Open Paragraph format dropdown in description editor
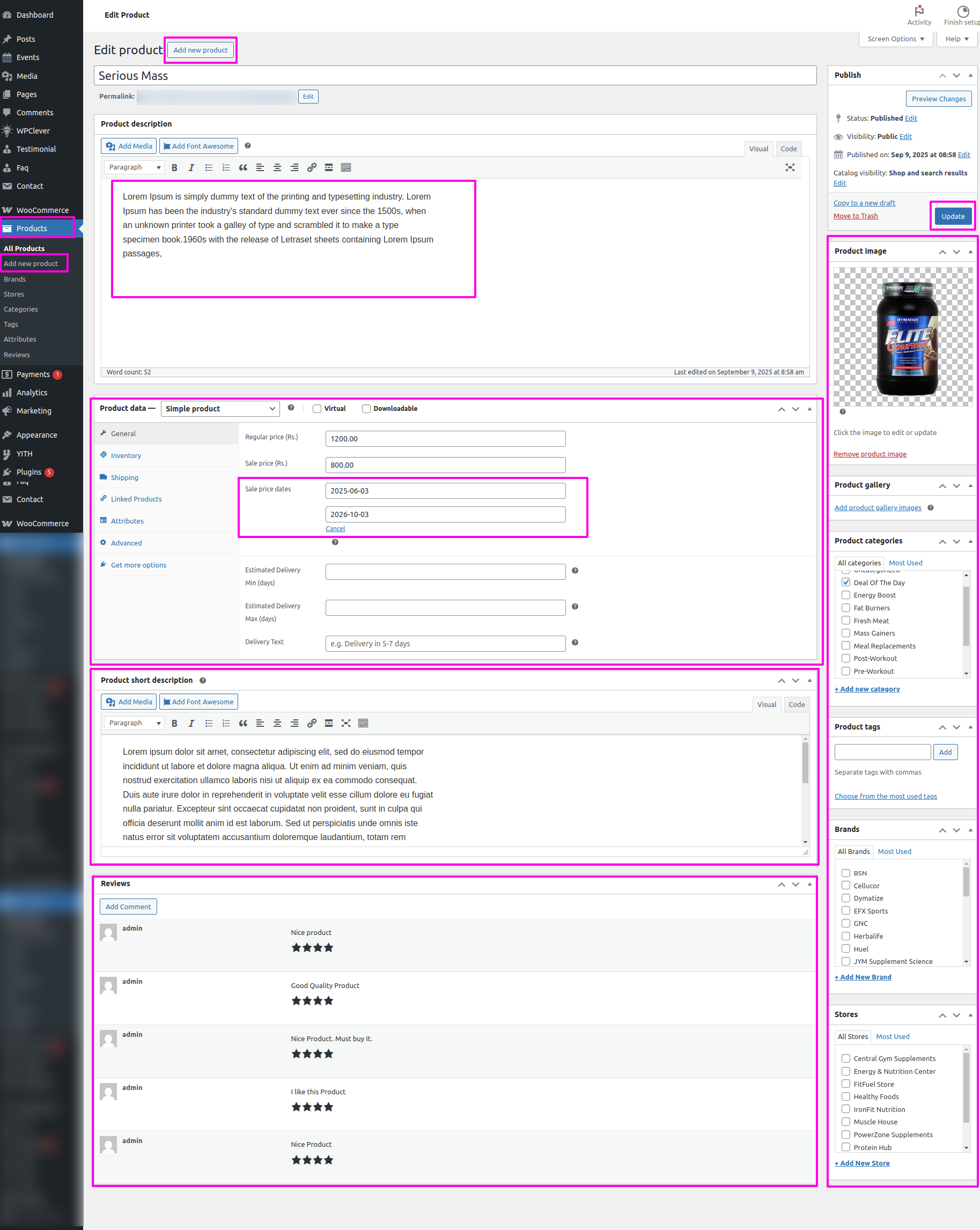 pos(135,168)
